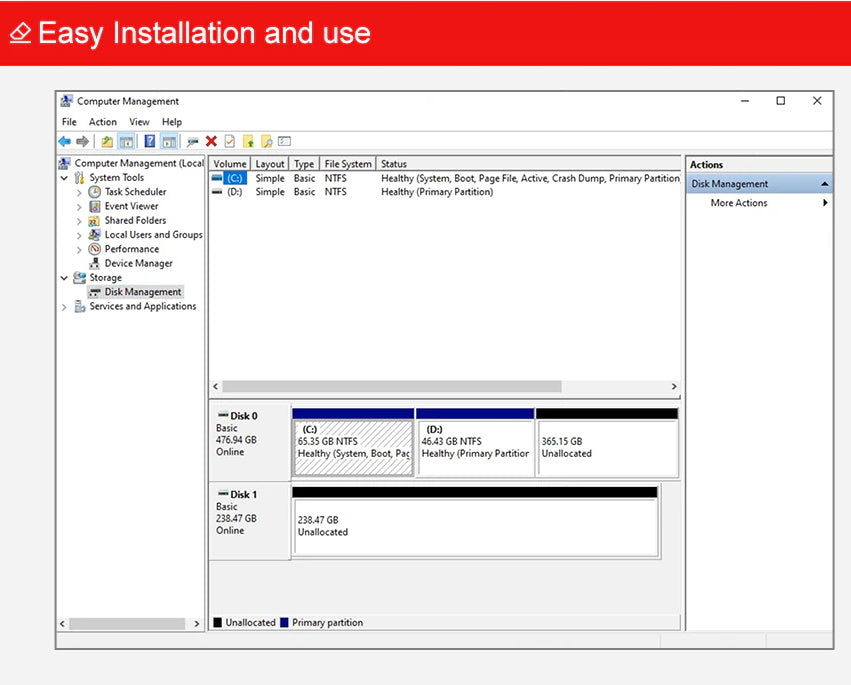Collapse the Storage tree node
Screen dimensions: 851x685
(x=65, y=278)
